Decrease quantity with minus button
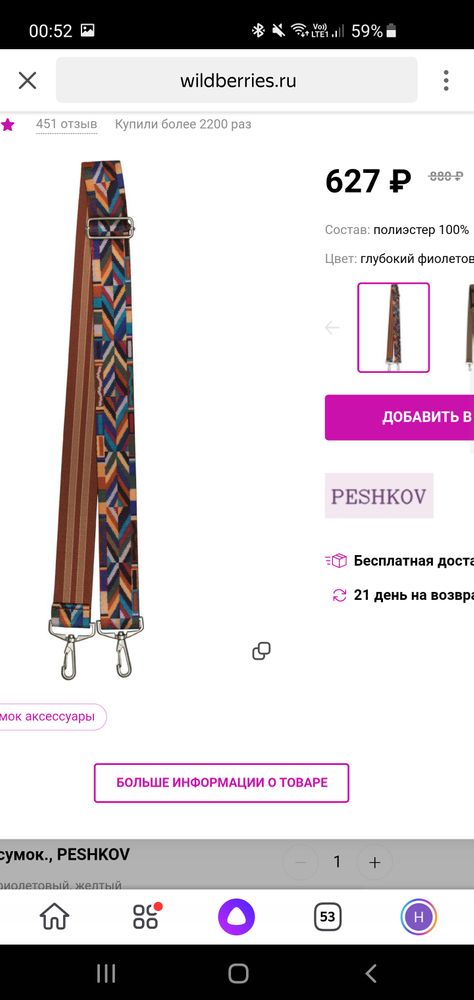474x1000 pixels. click(x=300, y=862)
